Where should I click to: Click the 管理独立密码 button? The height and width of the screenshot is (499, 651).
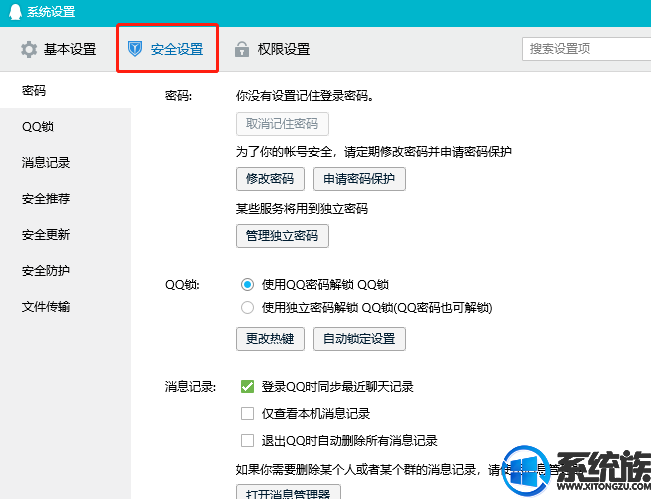click(x=282, y=236)
